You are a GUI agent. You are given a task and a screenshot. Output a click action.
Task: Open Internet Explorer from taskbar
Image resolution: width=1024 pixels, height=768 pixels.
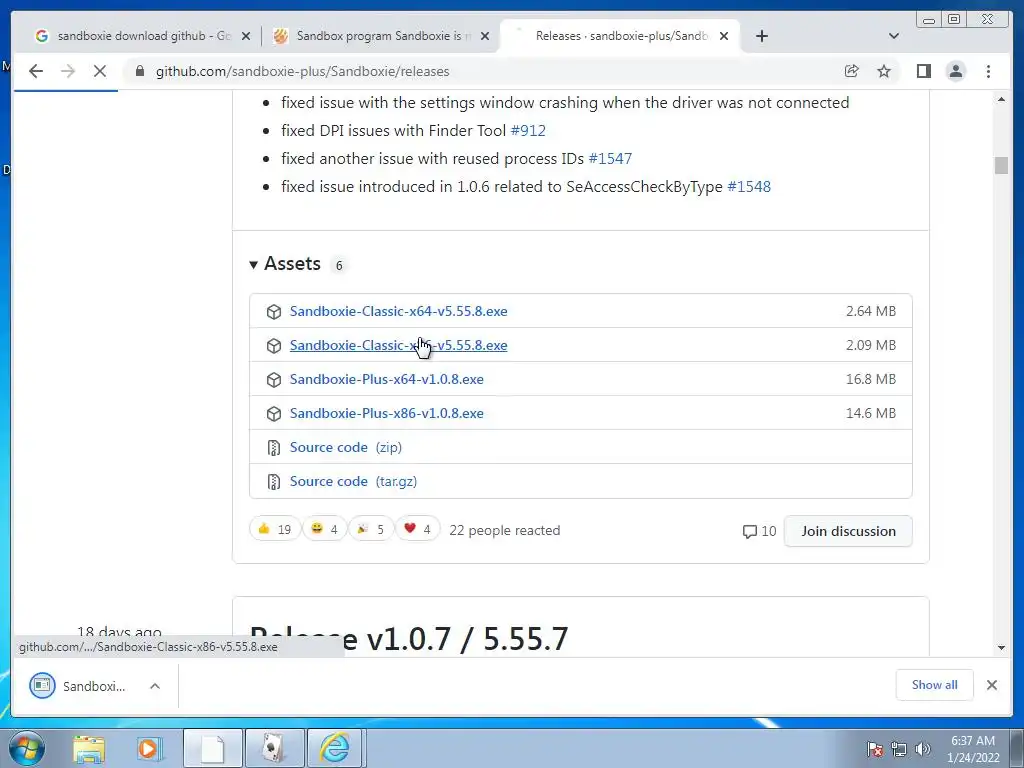click(x=335, y=748)
